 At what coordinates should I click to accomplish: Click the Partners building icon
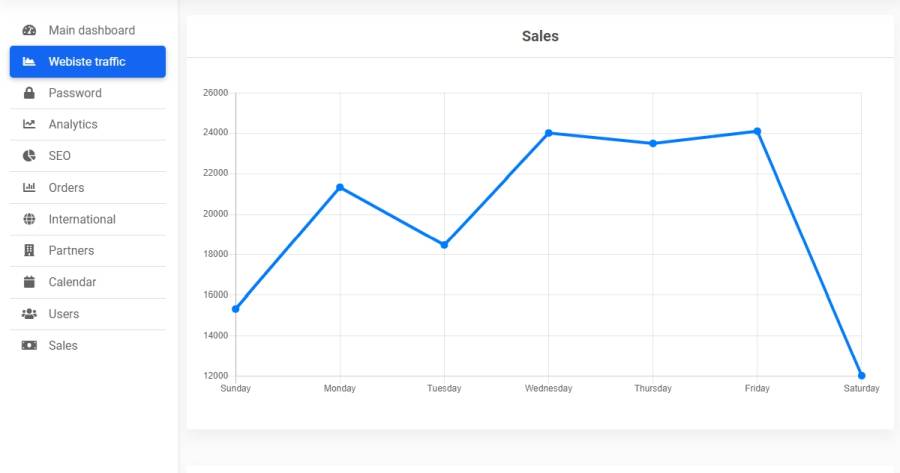[x=29, y=250]
